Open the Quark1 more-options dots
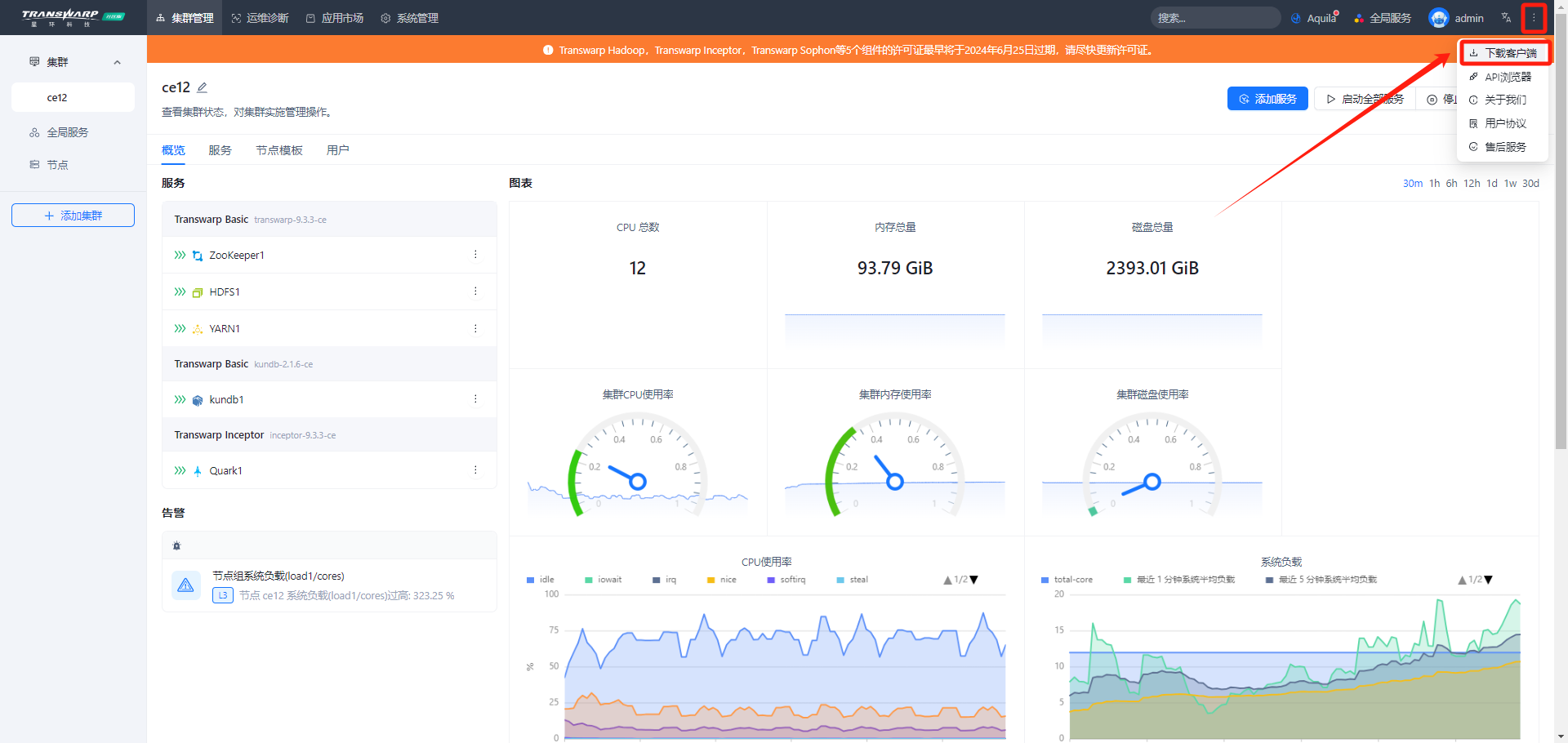Screen dimensions: 1568x743 [x=475, y=470]
